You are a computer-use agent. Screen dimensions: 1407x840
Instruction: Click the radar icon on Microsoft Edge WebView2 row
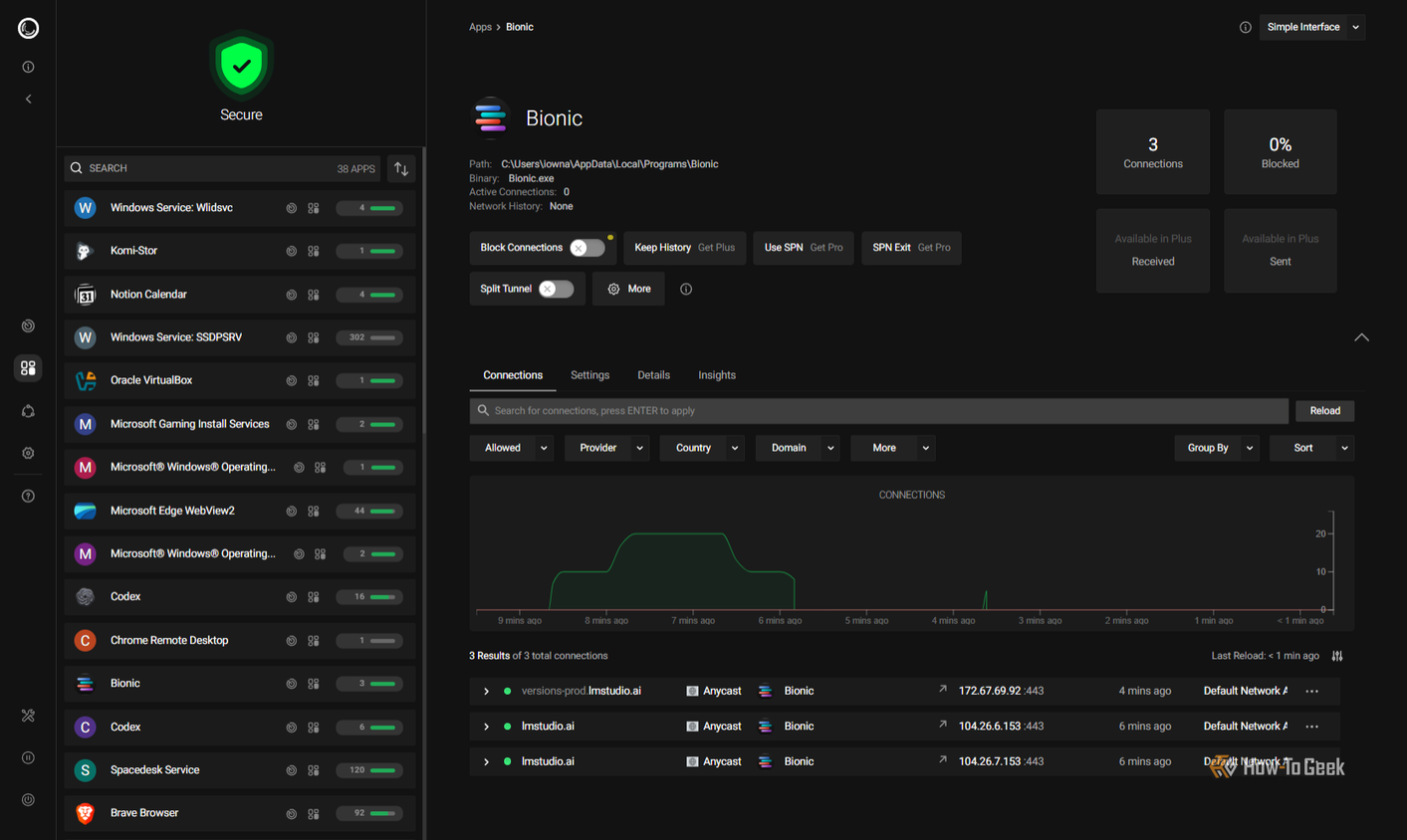(x=292, y=512)
